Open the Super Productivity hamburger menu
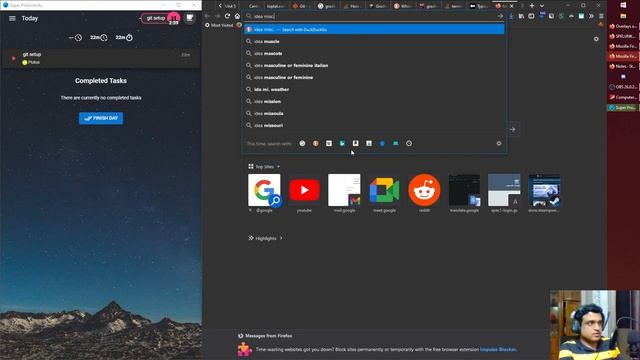The height and width of the screenshot is (360, 640). [x=12, y=18]
